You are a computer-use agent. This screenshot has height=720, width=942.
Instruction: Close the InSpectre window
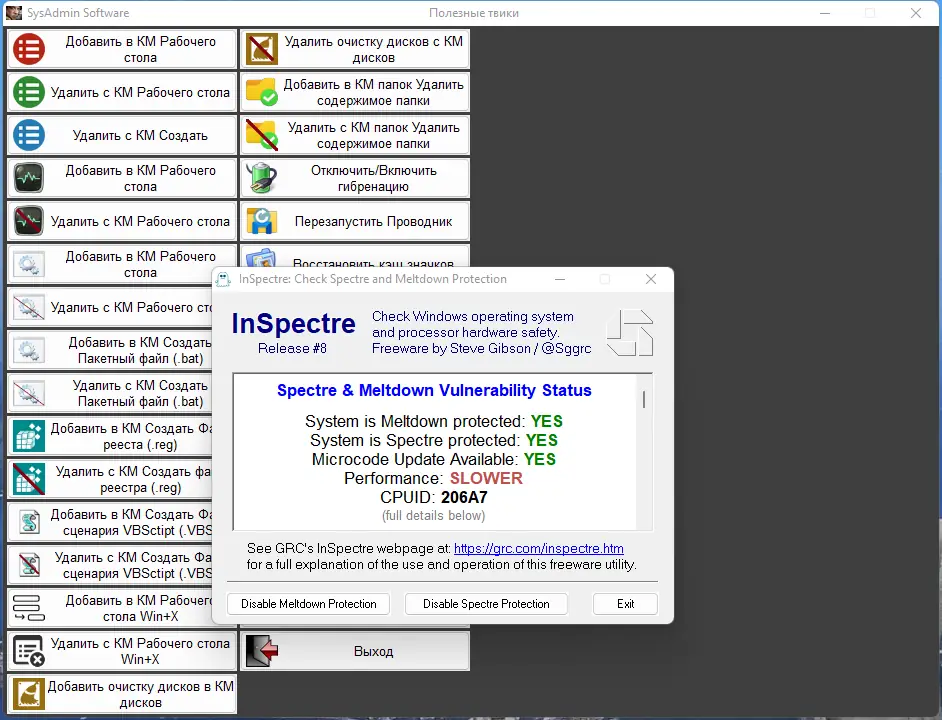tap(651, 279)
